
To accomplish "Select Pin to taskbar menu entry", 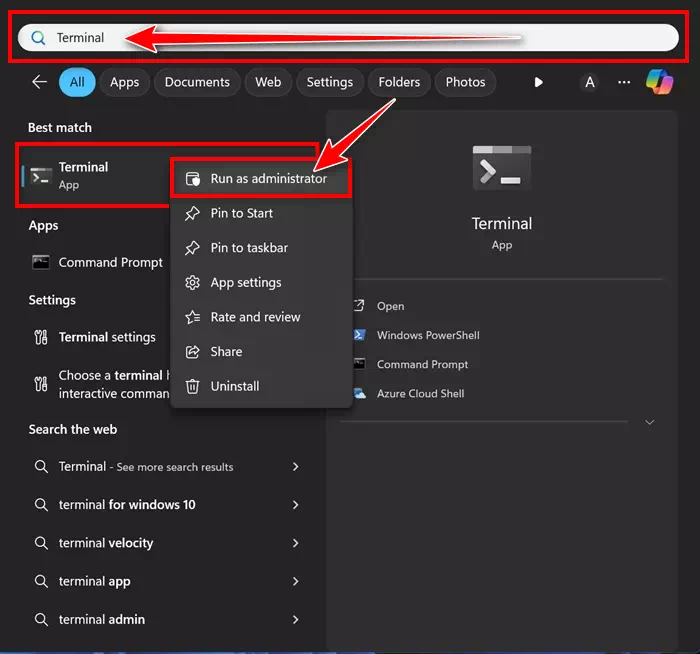I will [x=261, y=248].
